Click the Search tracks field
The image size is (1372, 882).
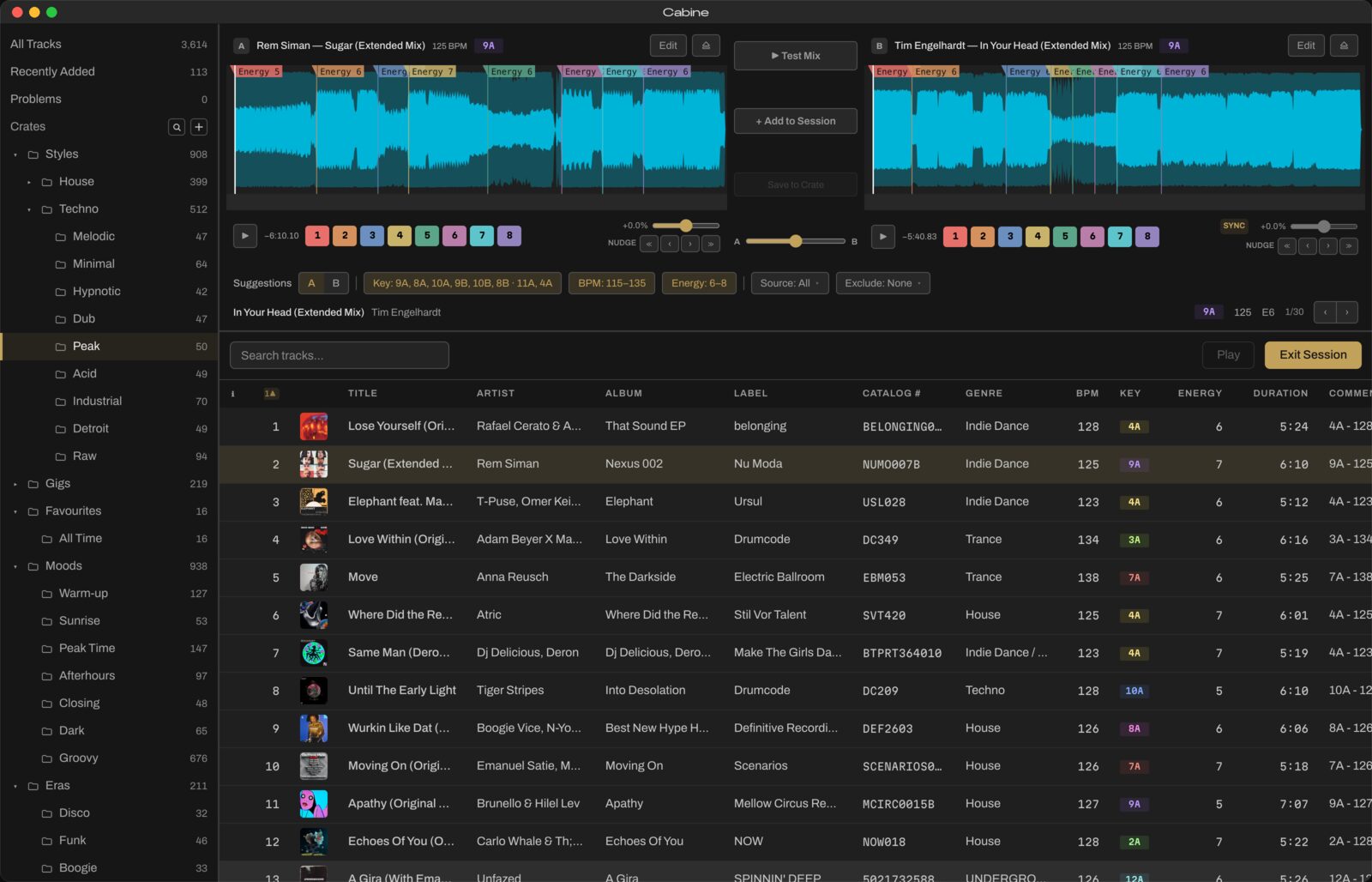click(340, 355)
